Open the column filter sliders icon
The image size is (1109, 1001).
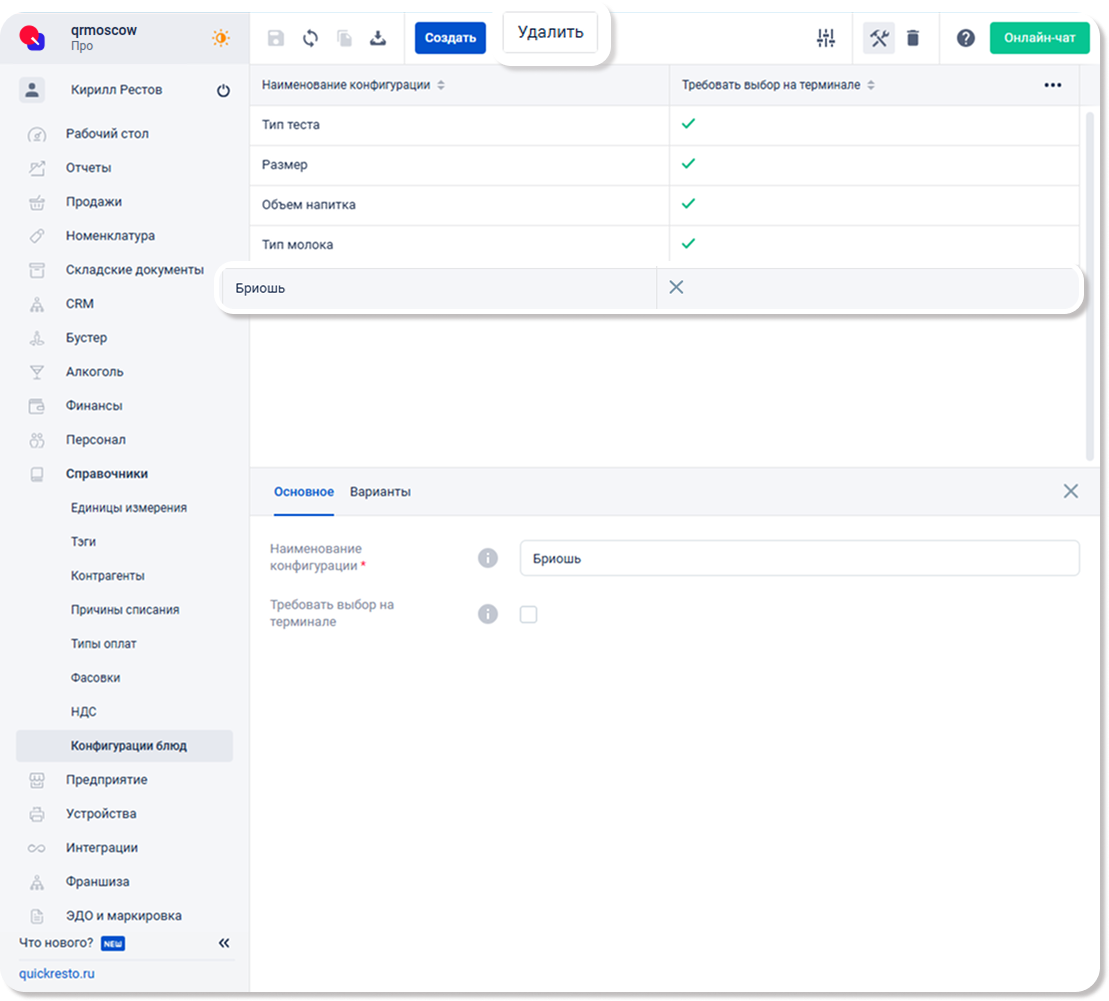826,37
